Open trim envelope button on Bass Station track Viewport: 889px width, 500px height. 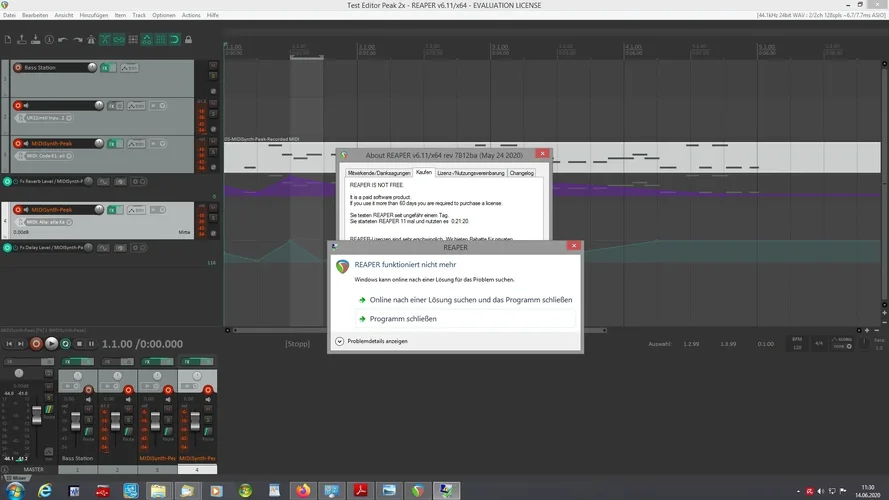[129, 67]
